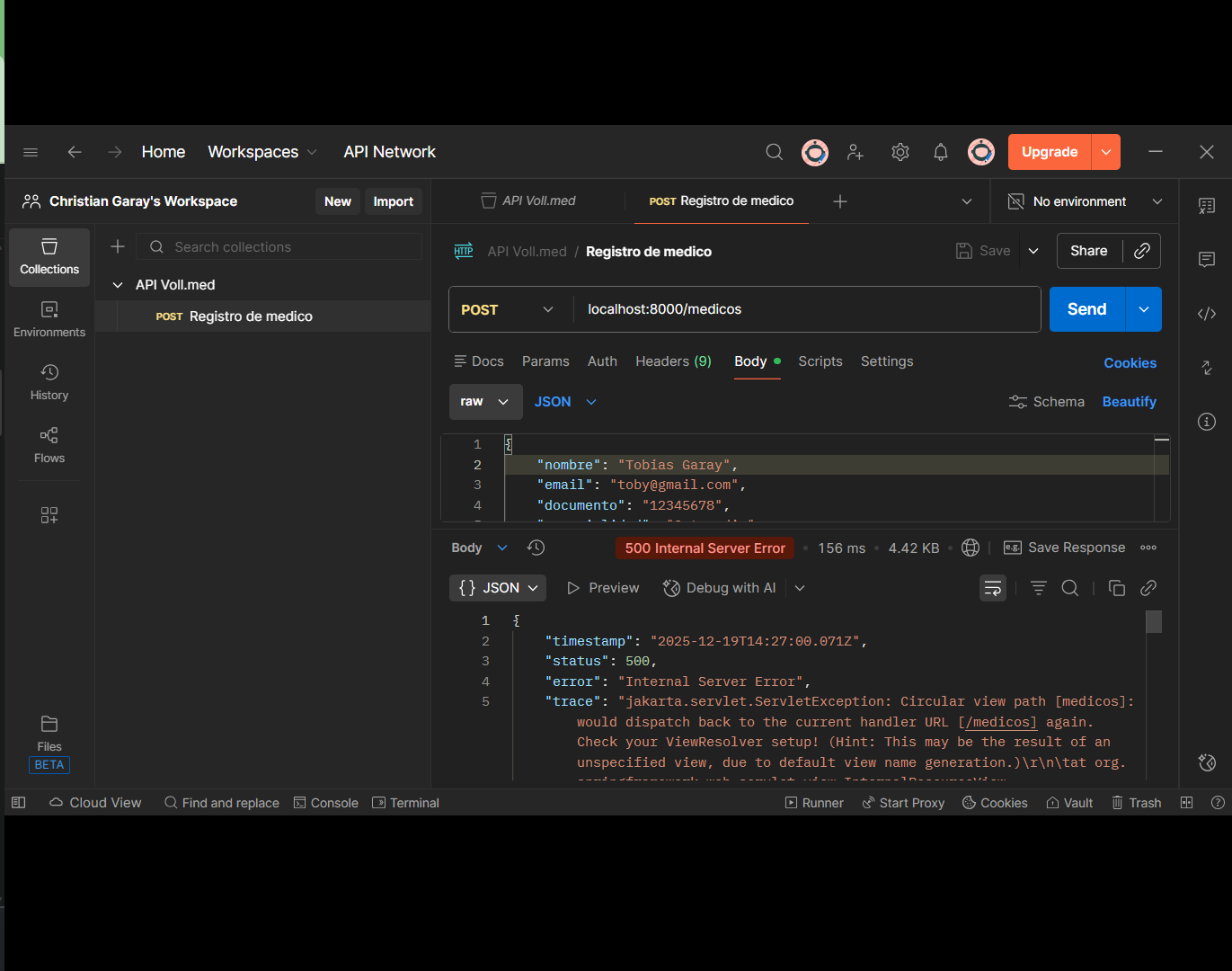Screen dimensions: 1232x971
Task: Copy response using the copy icon
Action: tap(1116, 588)
